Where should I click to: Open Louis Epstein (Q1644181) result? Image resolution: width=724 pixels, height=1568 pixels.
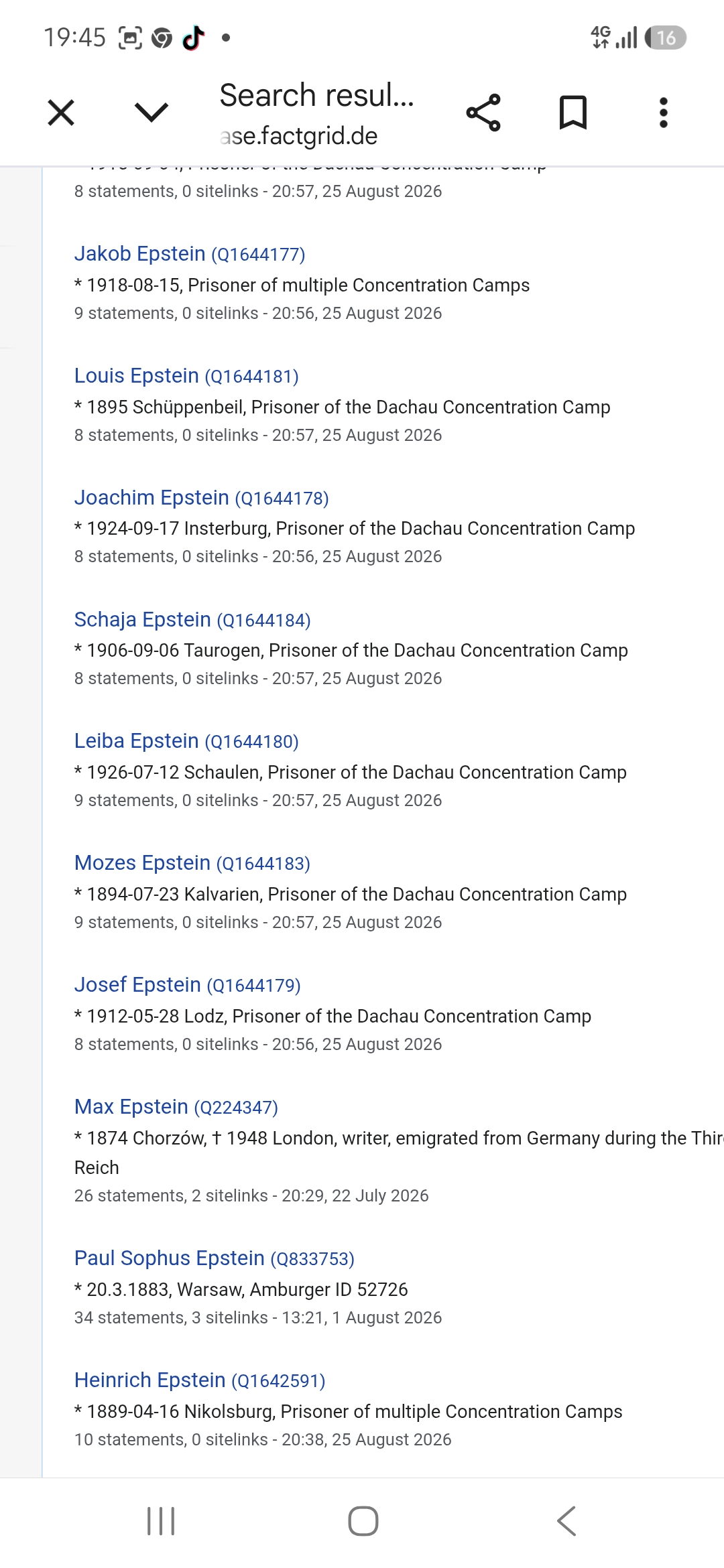coord(186,376)
